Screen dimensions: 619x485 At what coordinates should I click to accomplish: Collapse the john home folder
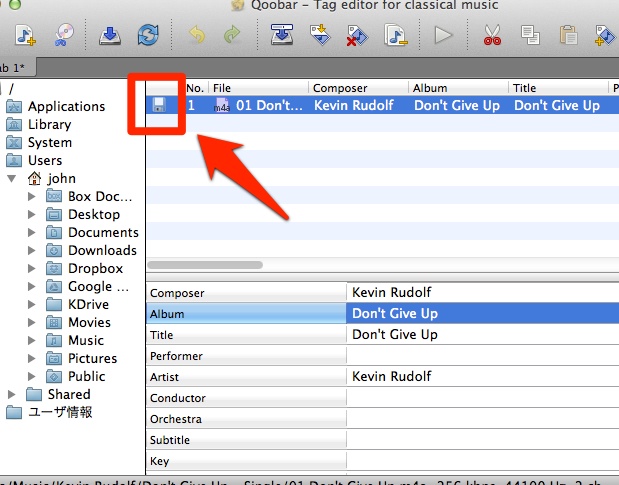[12, 179]
